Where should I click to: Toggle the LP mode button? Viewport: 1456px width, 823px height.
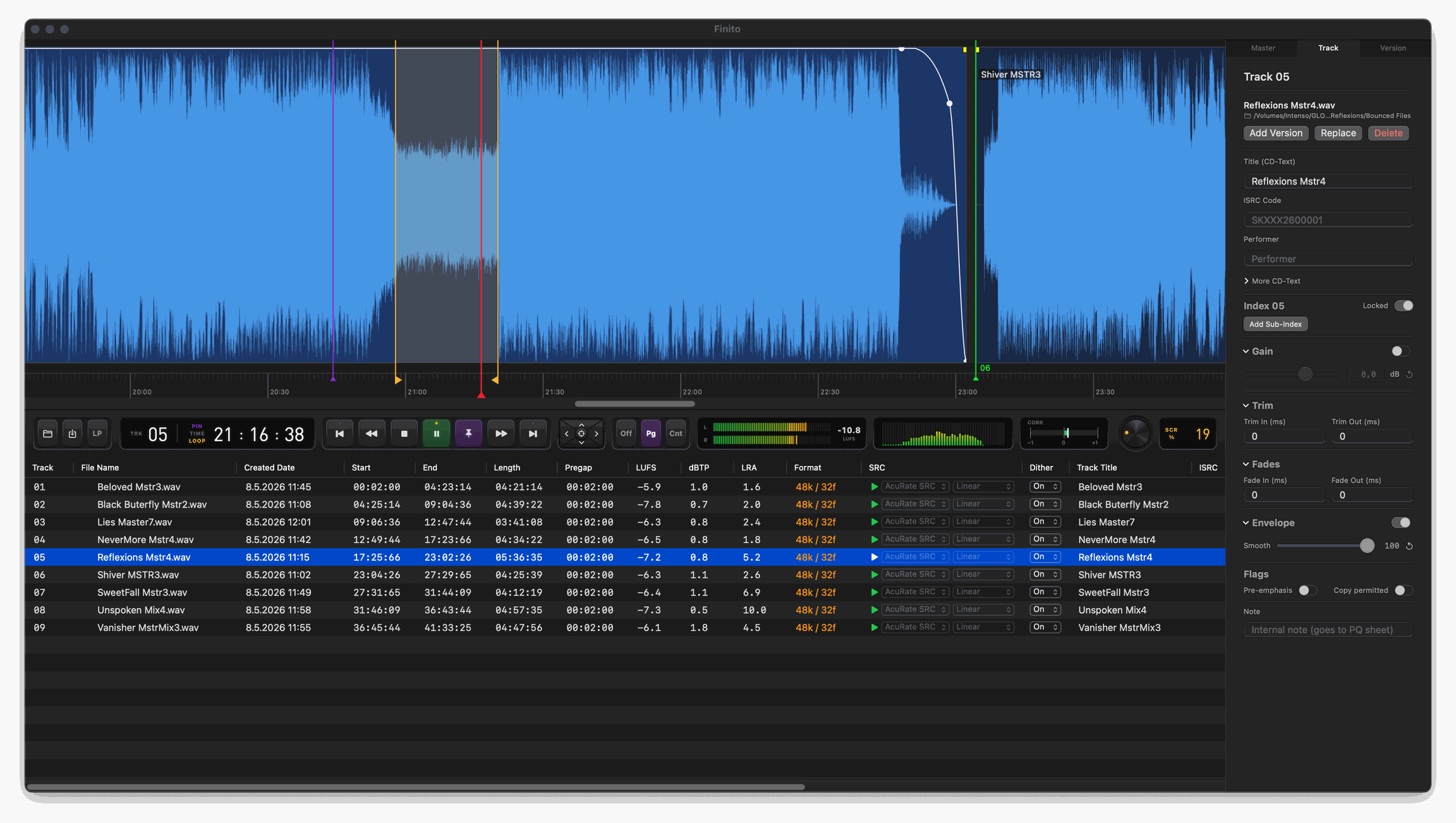pyautogui.click(x=97, y=434)
